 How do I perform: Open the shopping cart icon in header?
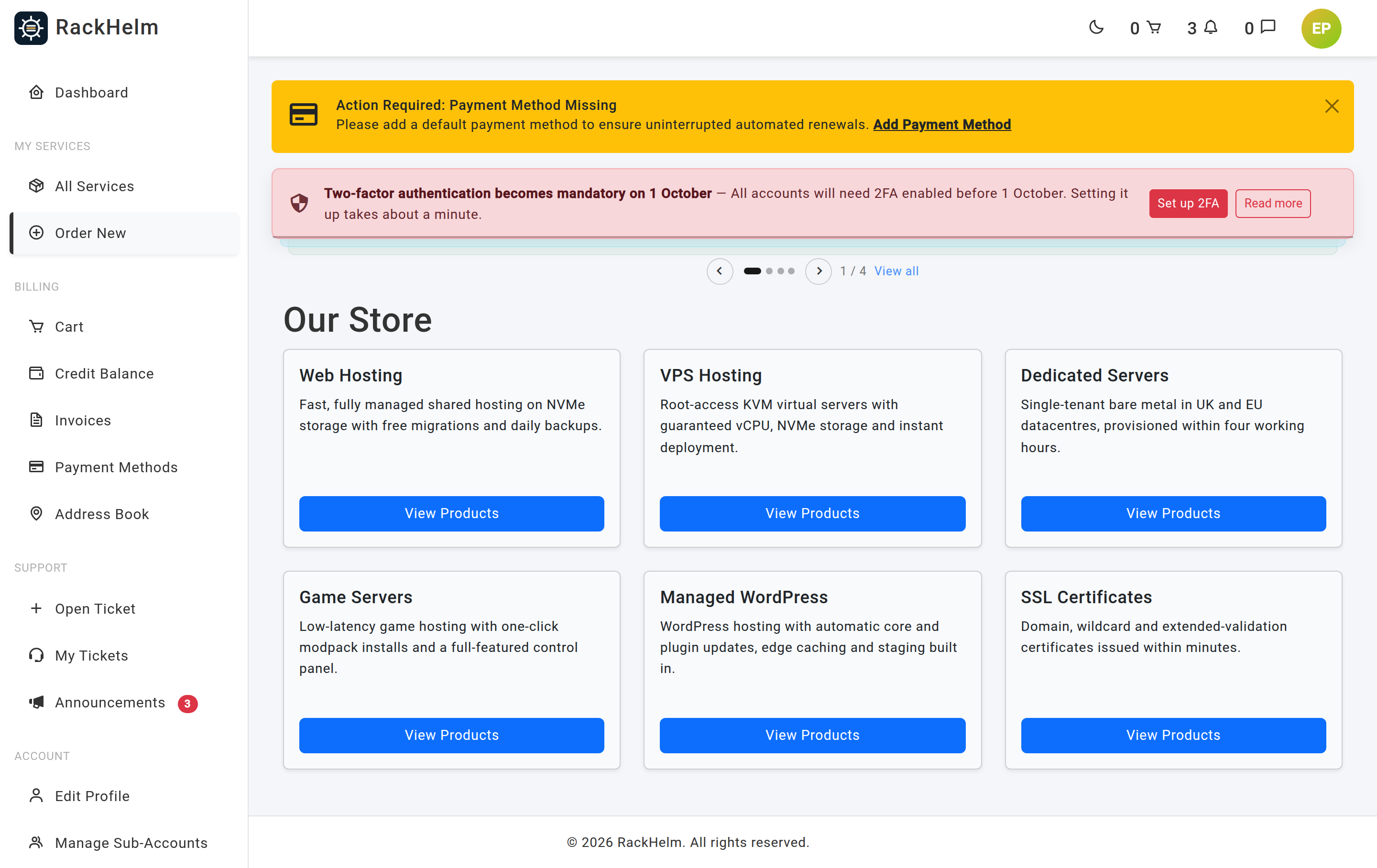click(1154, 27)
